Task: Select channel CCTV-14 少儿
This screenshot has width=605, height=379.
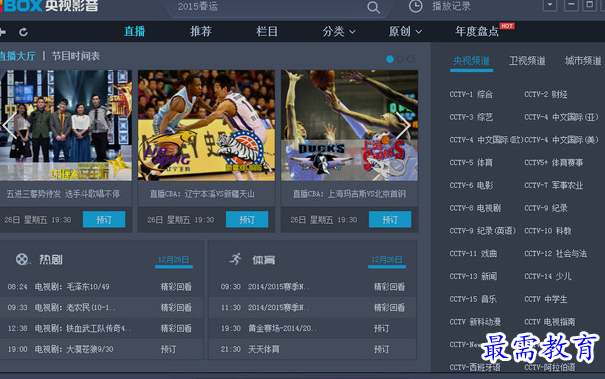Action: point(548,277)
